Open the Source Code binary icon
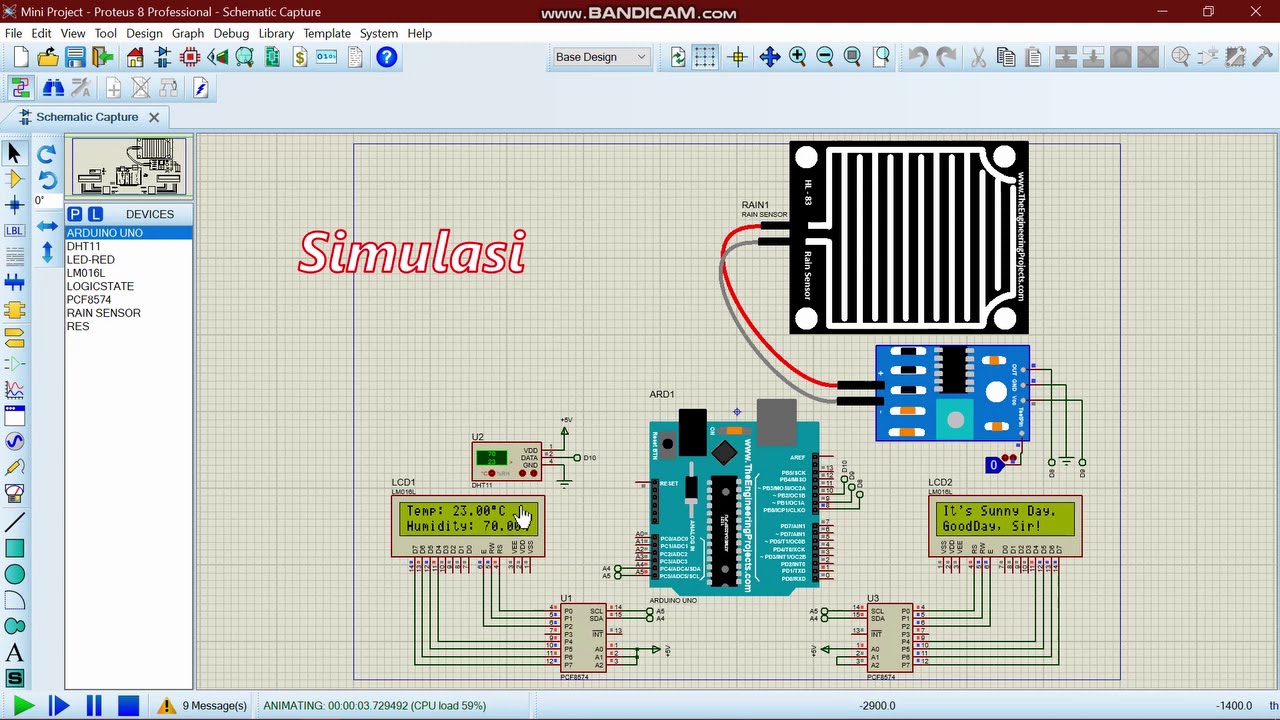The image size is (1280, 720). click(x=326, y=57)
